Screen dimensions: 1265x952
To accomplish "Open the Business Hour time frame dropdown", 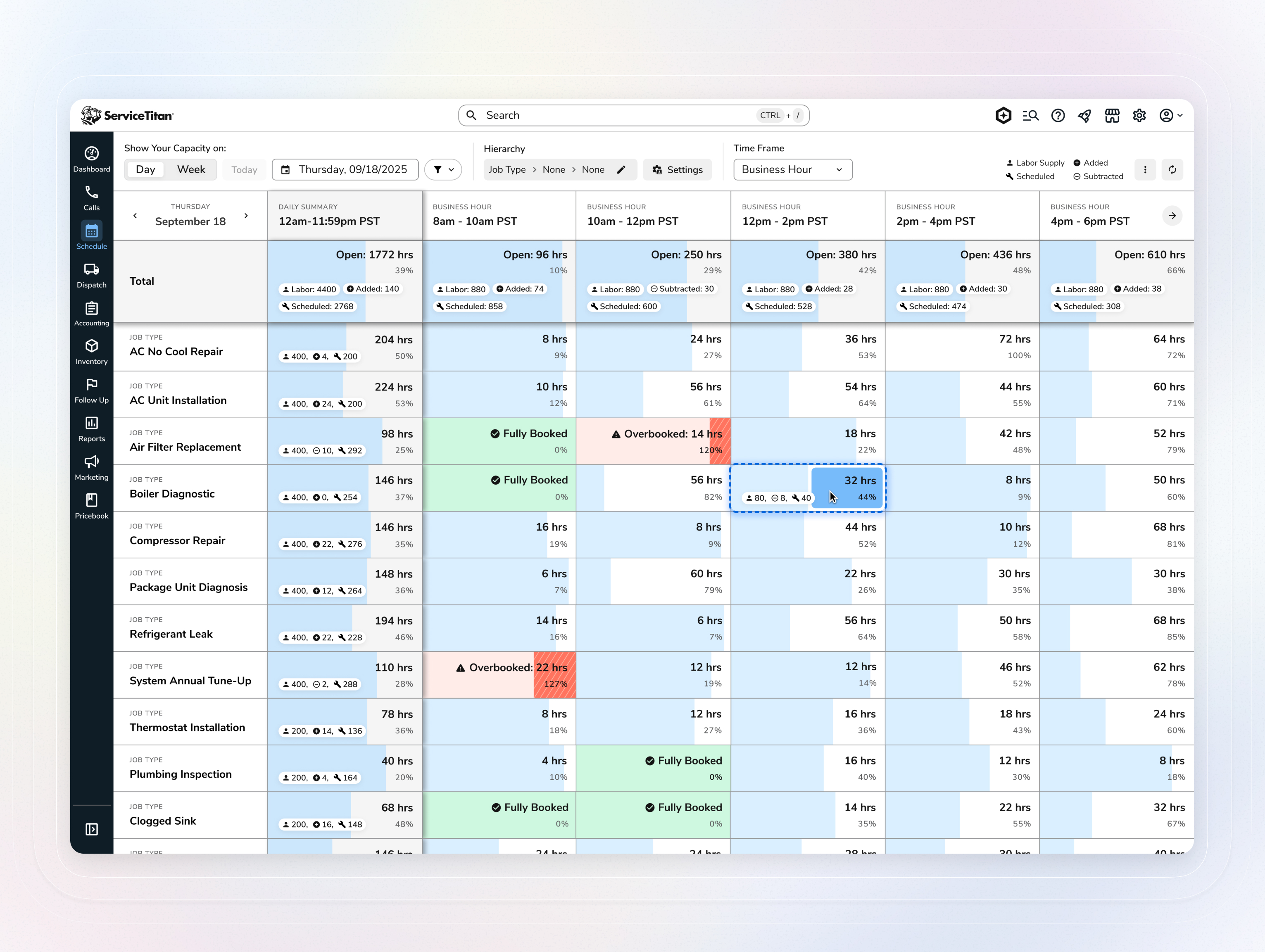I will click(793, 169).
